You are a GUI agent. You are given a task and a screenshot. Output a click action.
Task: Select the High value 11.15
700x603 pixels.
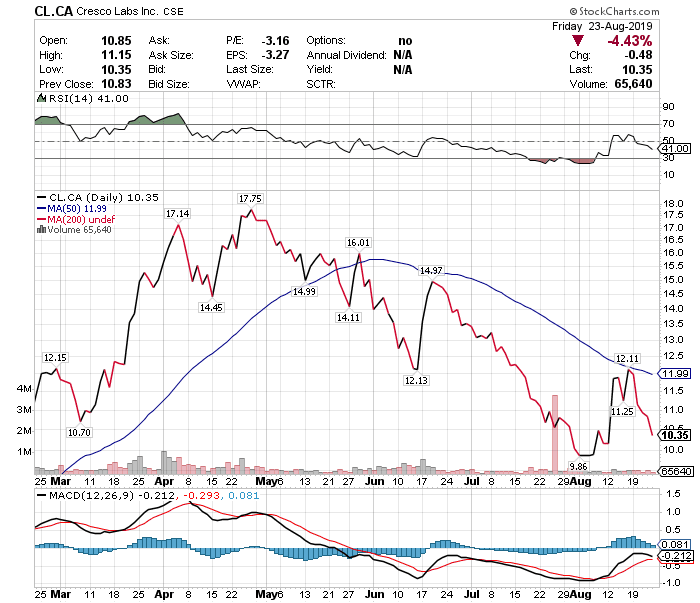tap(116, 55)
